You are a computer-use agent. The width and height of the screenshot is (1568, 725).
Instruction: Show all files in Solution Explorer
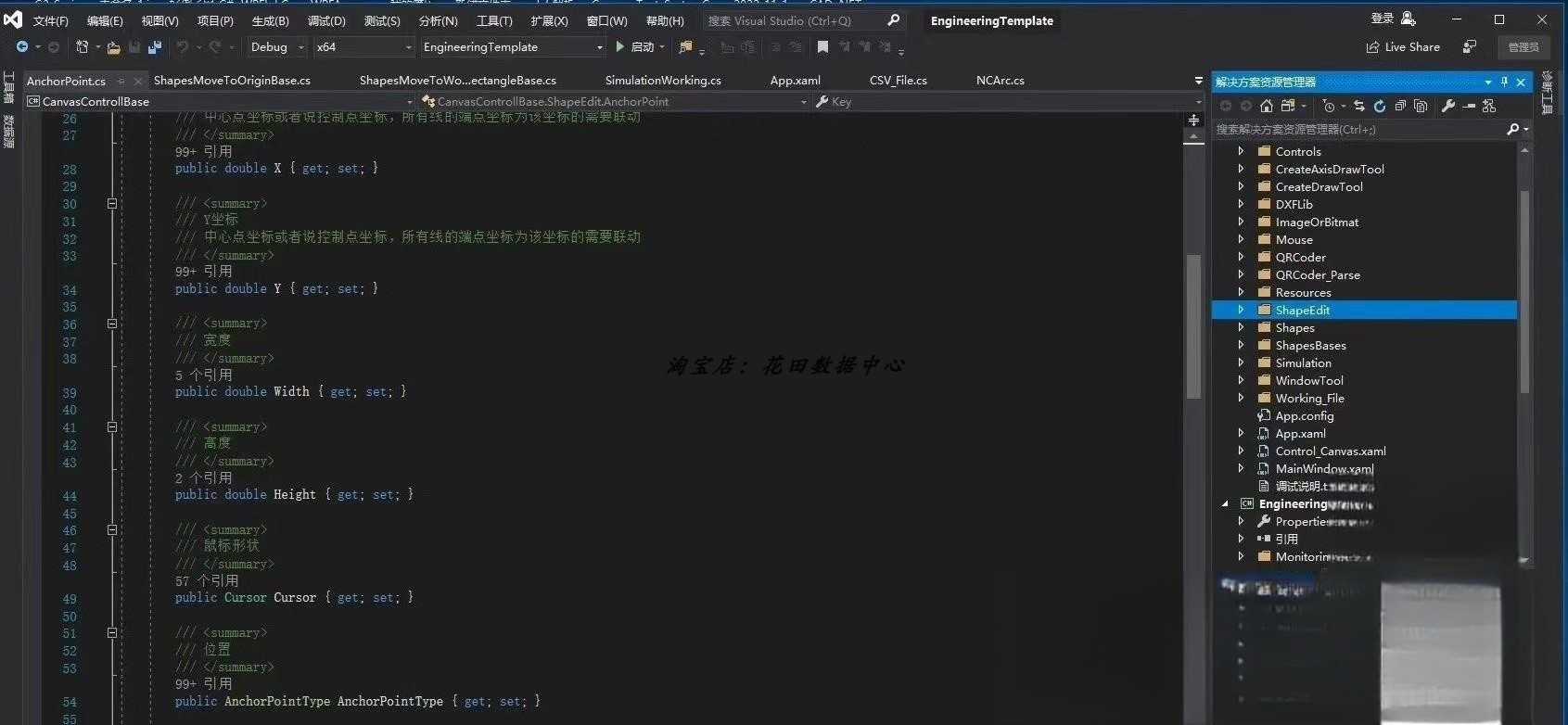pyautogui.click(x=1421, y=106)
